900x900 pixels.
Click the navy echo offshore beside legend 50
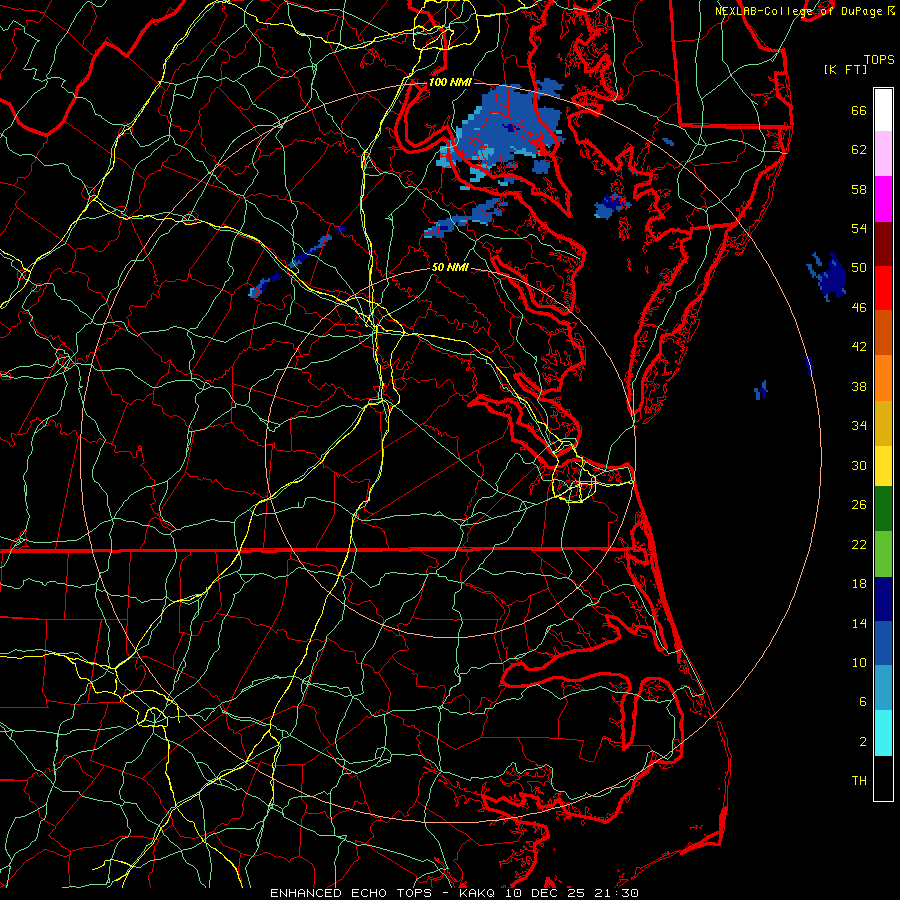click(827, 276)
